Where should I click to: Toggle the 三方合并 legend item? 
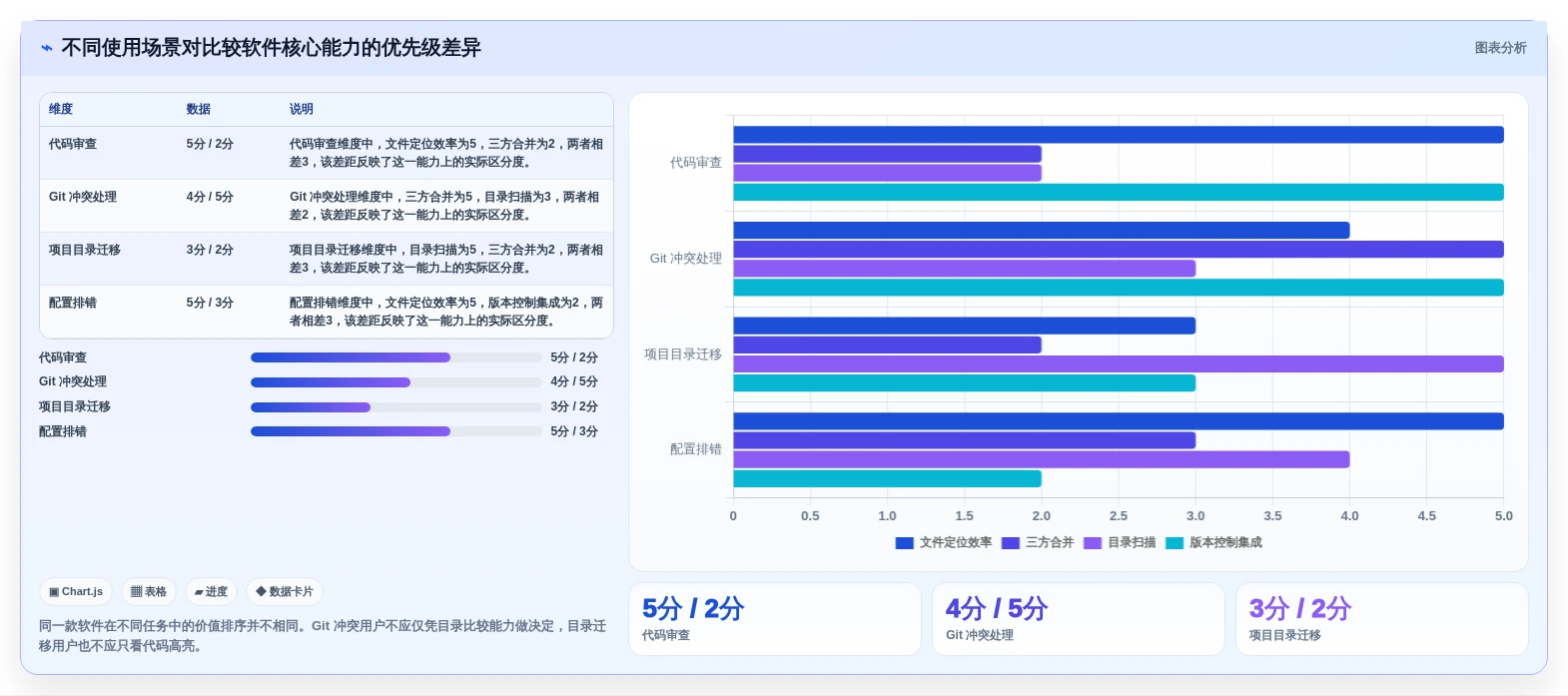pos(1038,542)
